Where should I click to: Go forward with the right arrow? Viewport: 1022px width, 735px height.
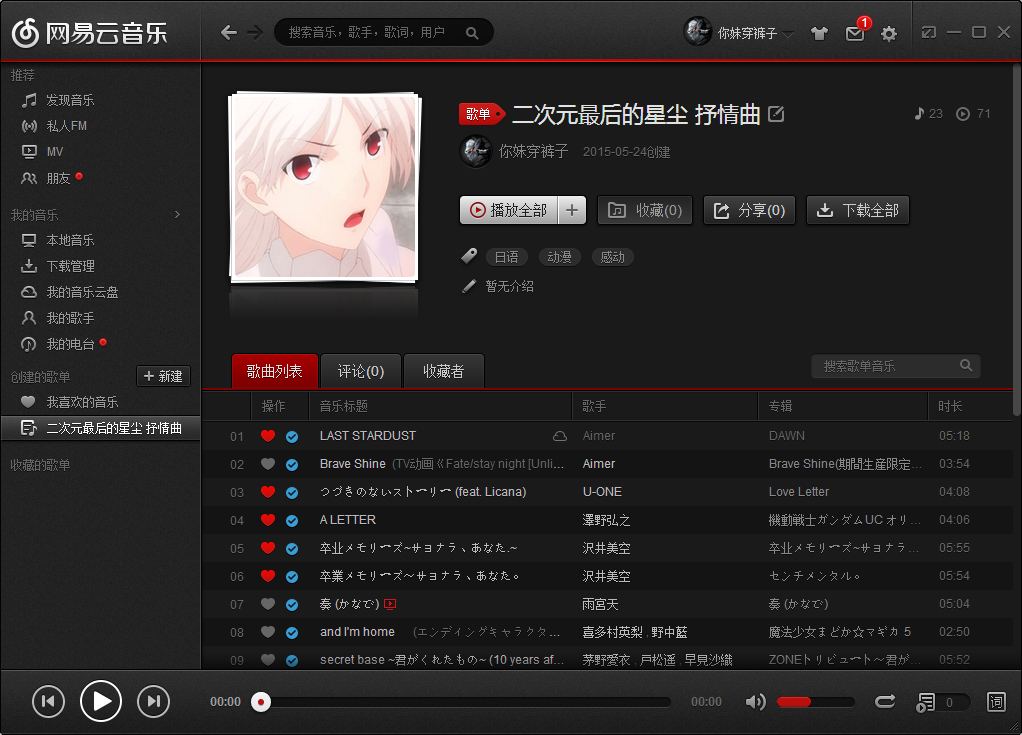click(255, 32)
